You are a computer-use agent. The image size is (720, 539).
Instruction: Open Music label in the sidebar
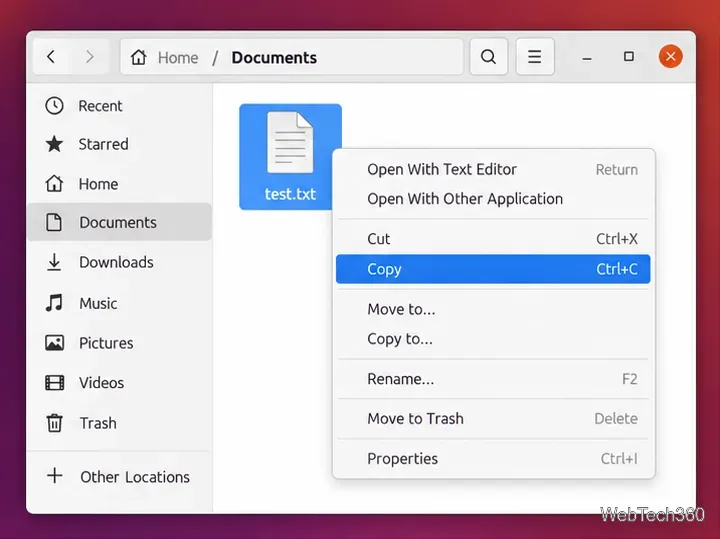pyautogui.click(x=98, y=303)
